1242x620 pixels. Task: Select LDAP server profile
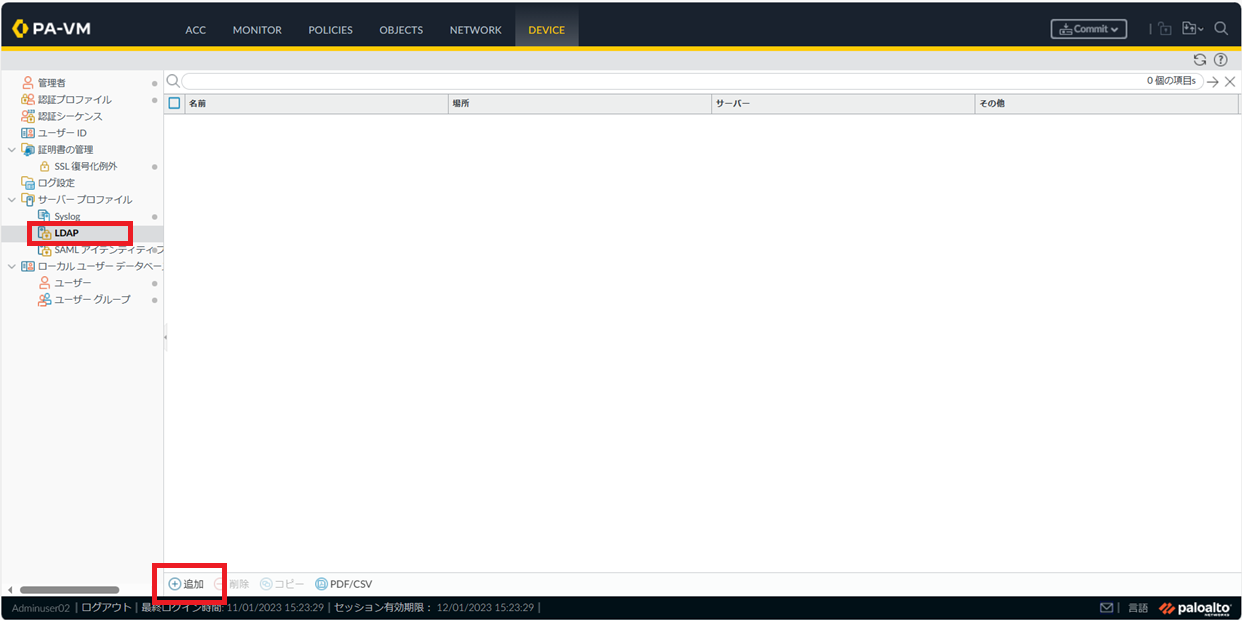(66, 233)
